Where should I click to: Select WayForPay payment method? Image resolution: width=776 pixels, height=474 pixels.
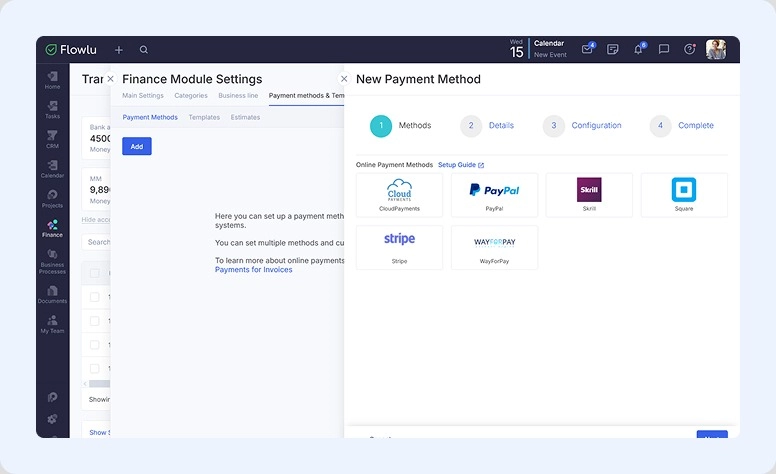494,247
